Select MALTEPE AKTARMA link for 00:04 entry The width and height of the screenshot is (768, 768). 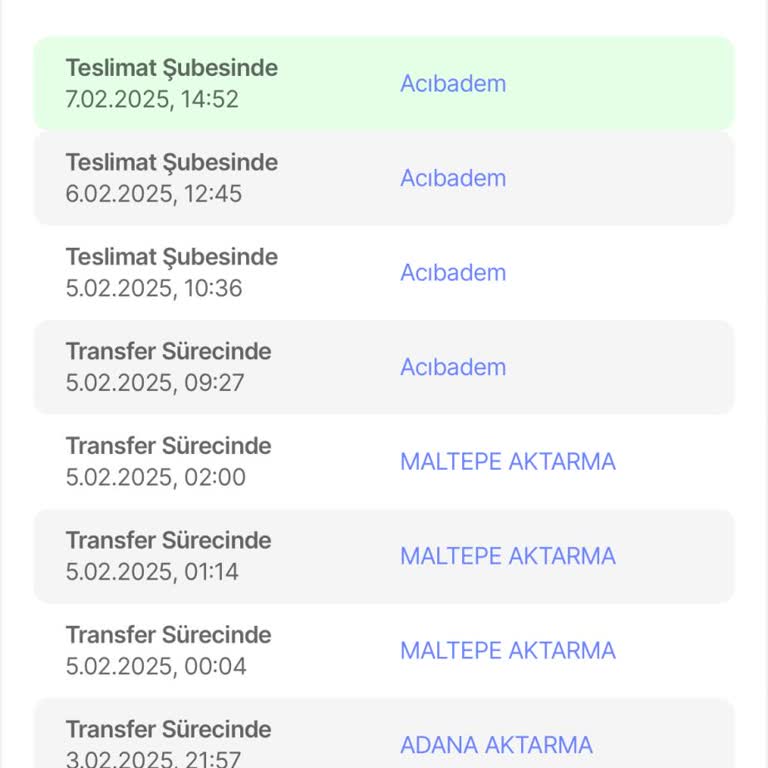point(507,651)
